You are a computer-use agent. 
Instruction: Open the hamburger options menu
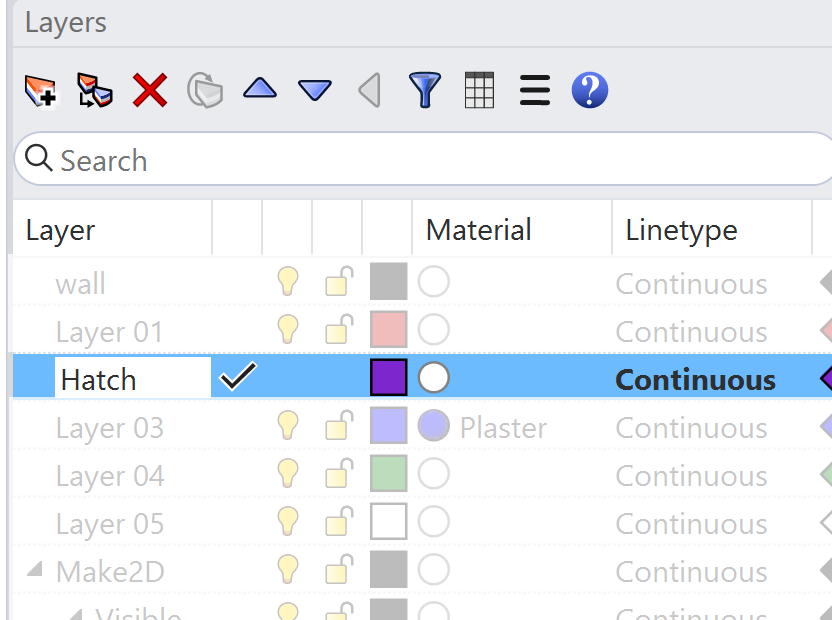tap(535, 91)
